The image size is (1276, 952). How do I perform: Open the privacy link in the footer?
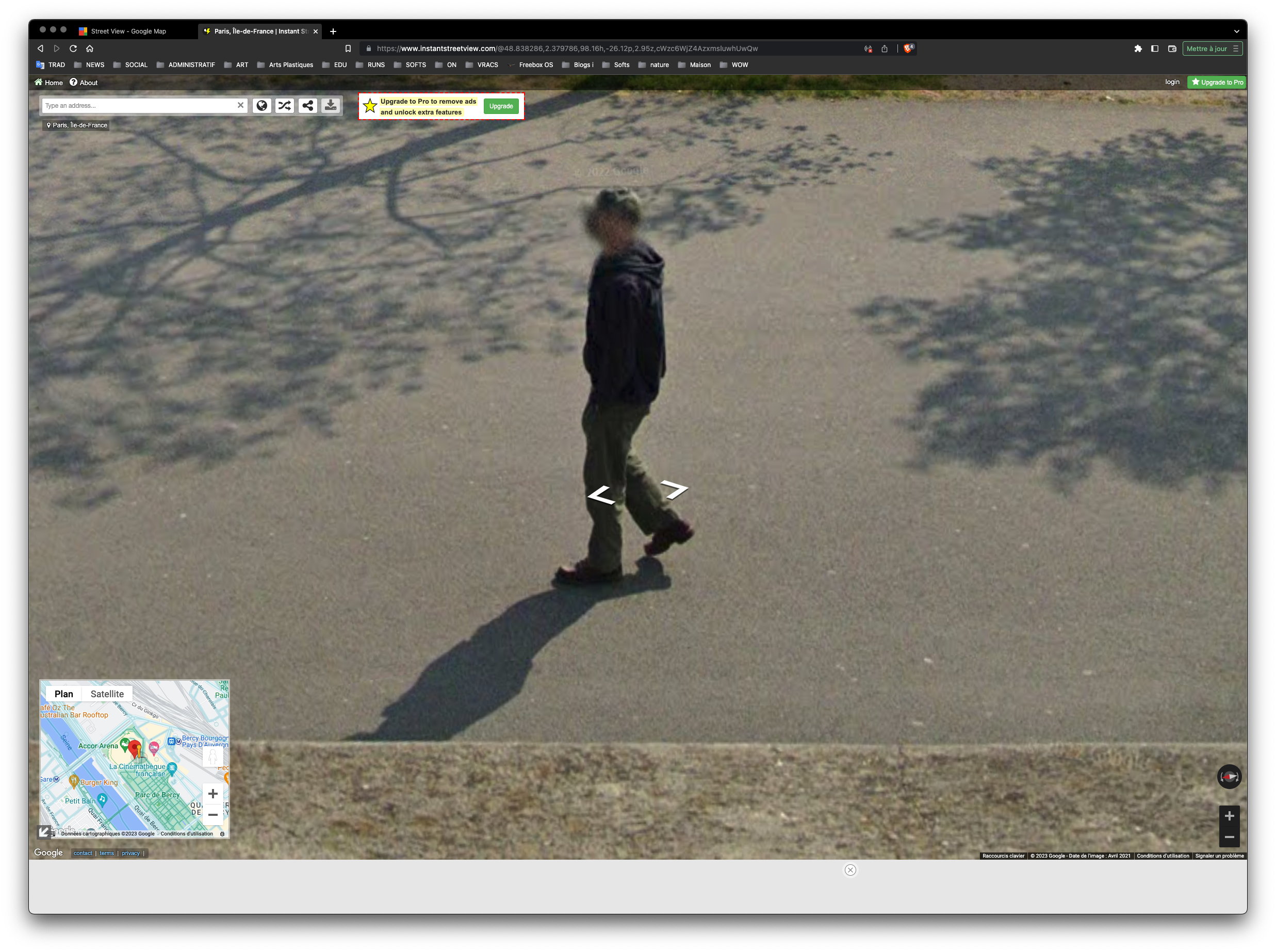point(131,853)
